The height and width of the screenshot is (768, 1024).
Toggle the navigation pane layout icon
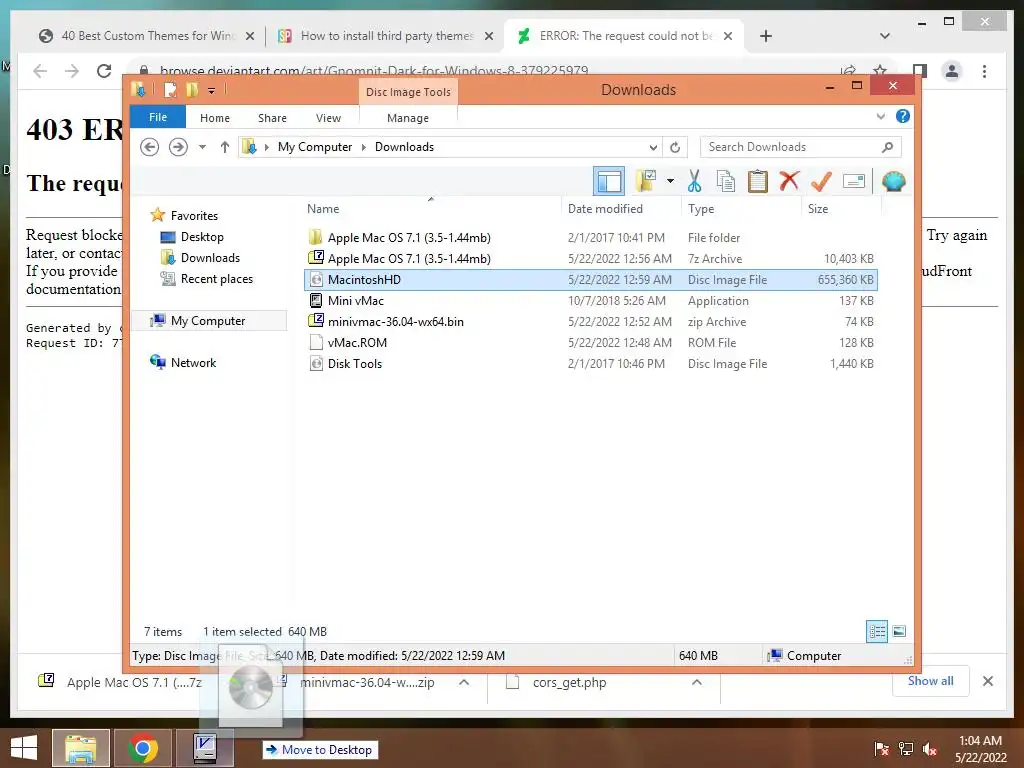(609, 181)
